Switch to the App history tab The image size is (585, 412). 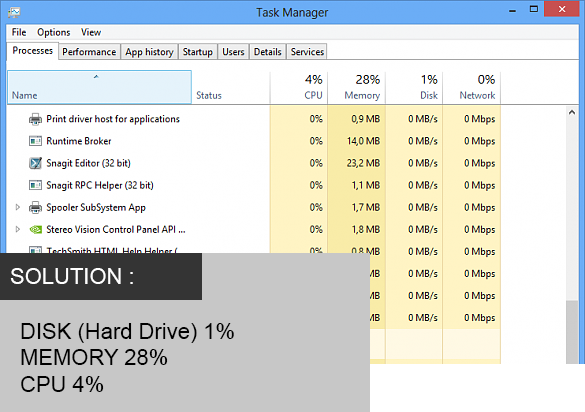pyautogui.click(x=149, y=52)
